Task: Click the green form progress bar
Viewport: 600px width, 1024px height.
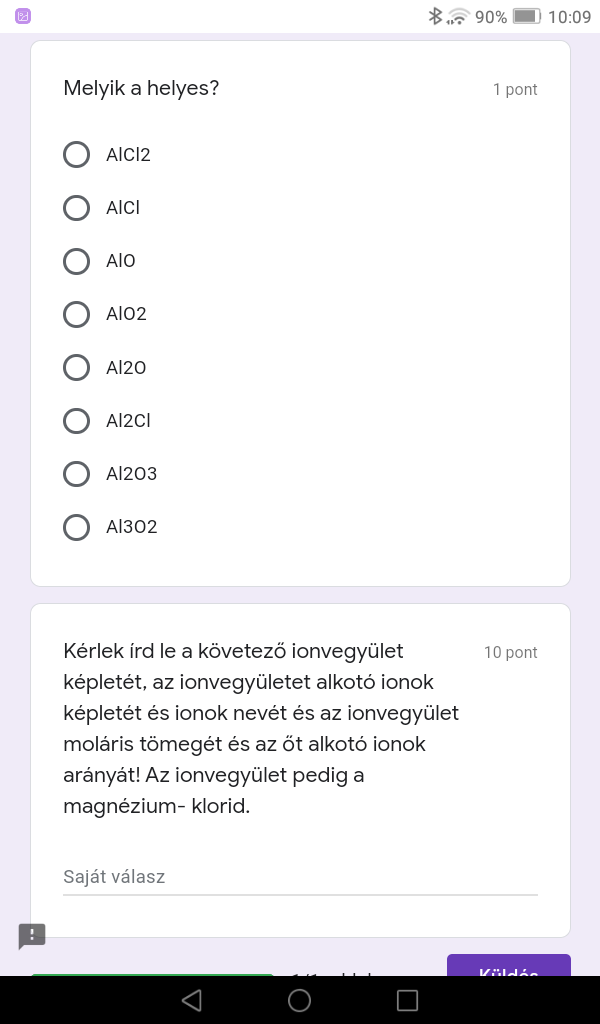Action: (x=152, y=974)
